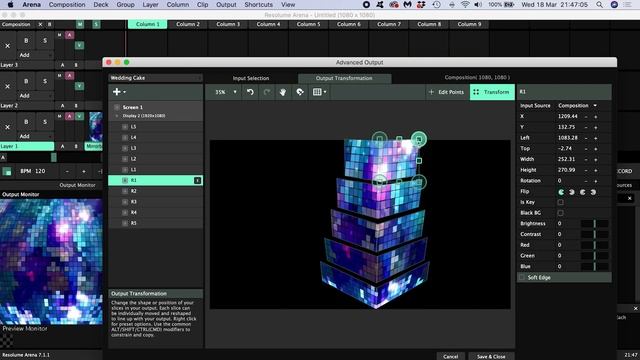Select the redo arrow icon
The image size is (640, 360).
click(267, 92)
